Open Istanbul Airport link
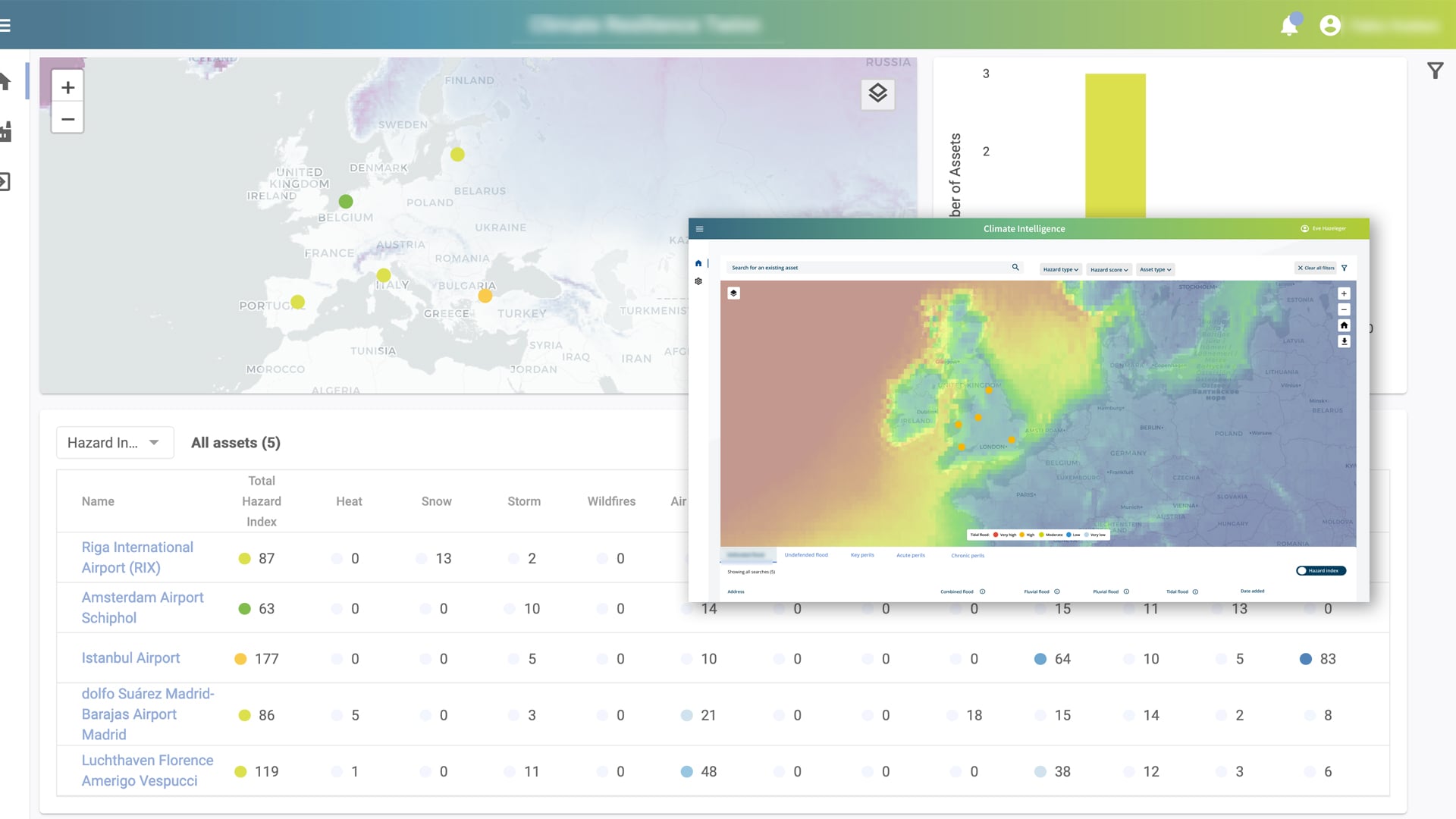The height and width of the screenshot is (819, 1456). tap(130, 658)
